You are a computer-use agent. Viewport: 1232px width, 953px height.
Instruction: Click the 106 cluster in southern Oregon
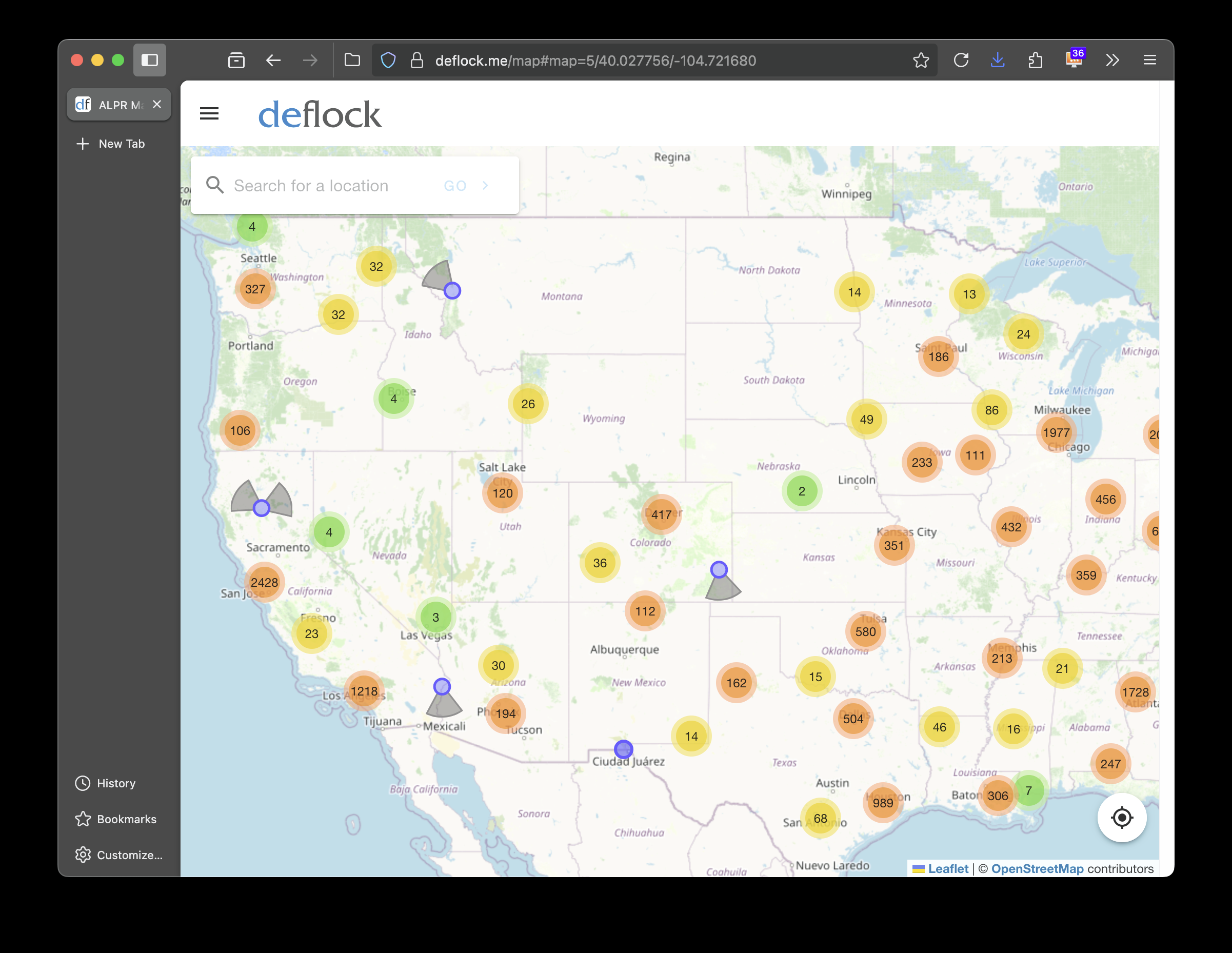pos(240,431)
